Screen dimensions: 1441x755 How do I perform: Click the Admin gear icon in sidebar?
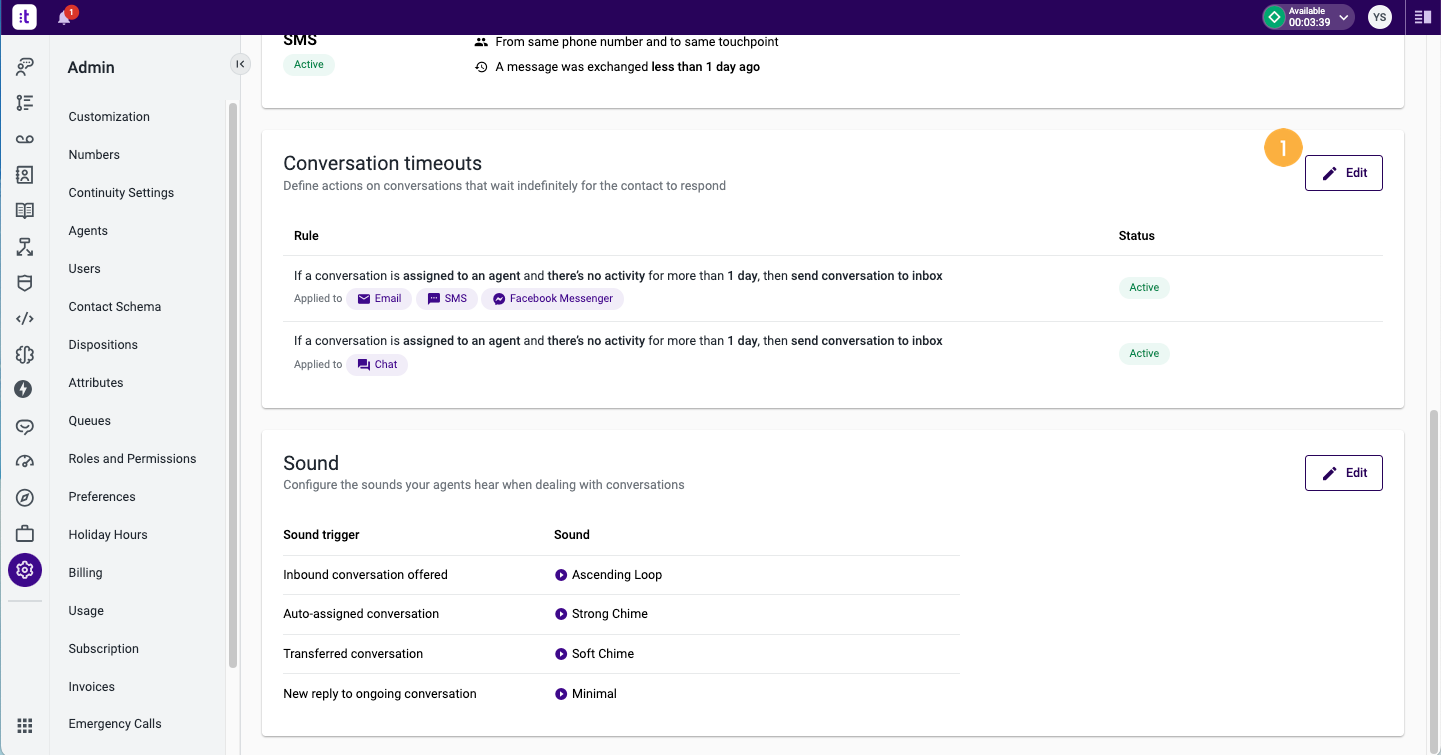click(x=25, y=570)
